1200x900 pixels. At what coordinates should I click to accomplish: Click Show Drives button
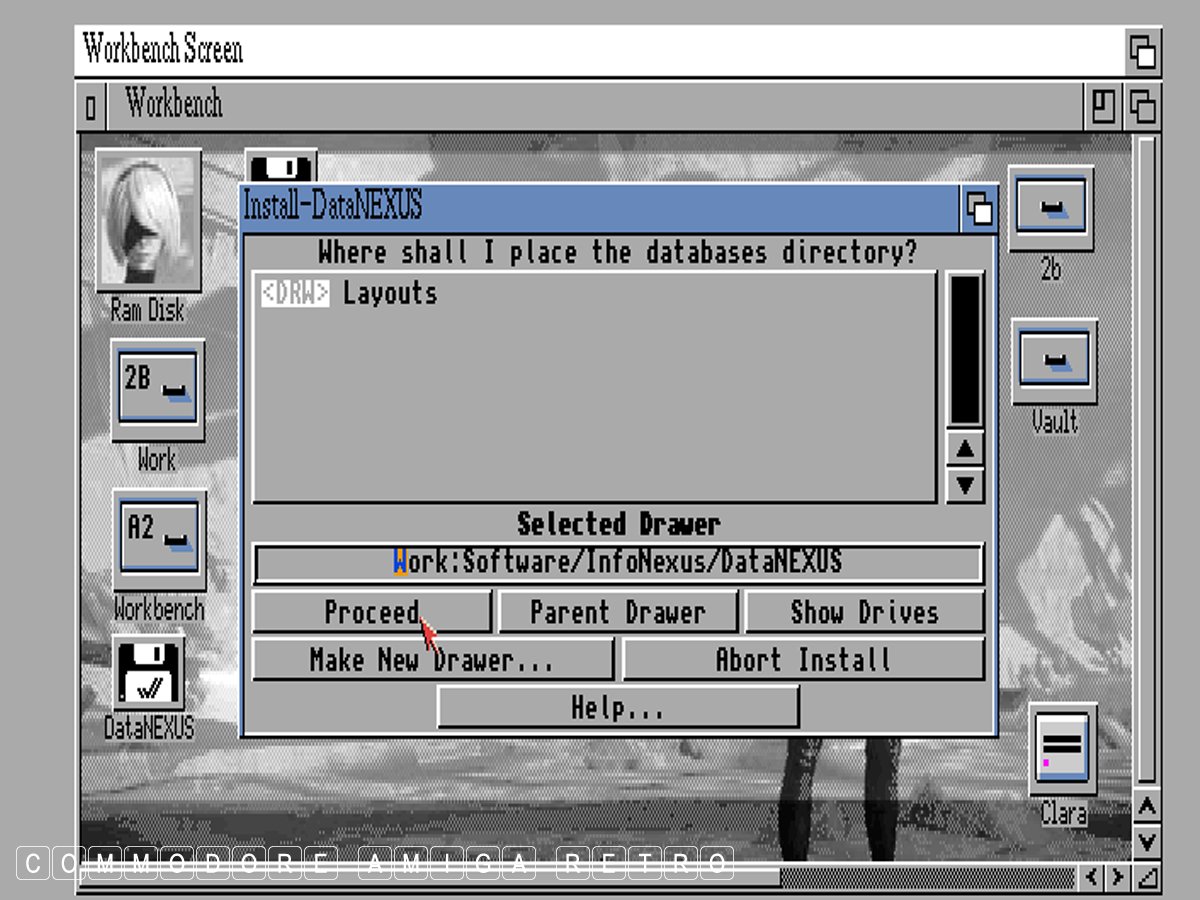864,612
